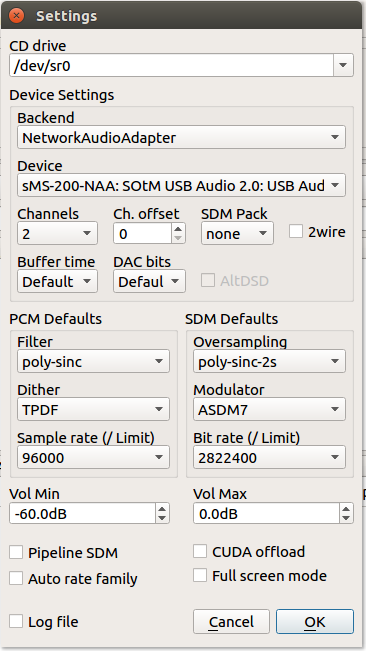This screenshot has width=366, height=651.
Task: Increase the Vol Max value with up arrow
Action: point(346,509)
